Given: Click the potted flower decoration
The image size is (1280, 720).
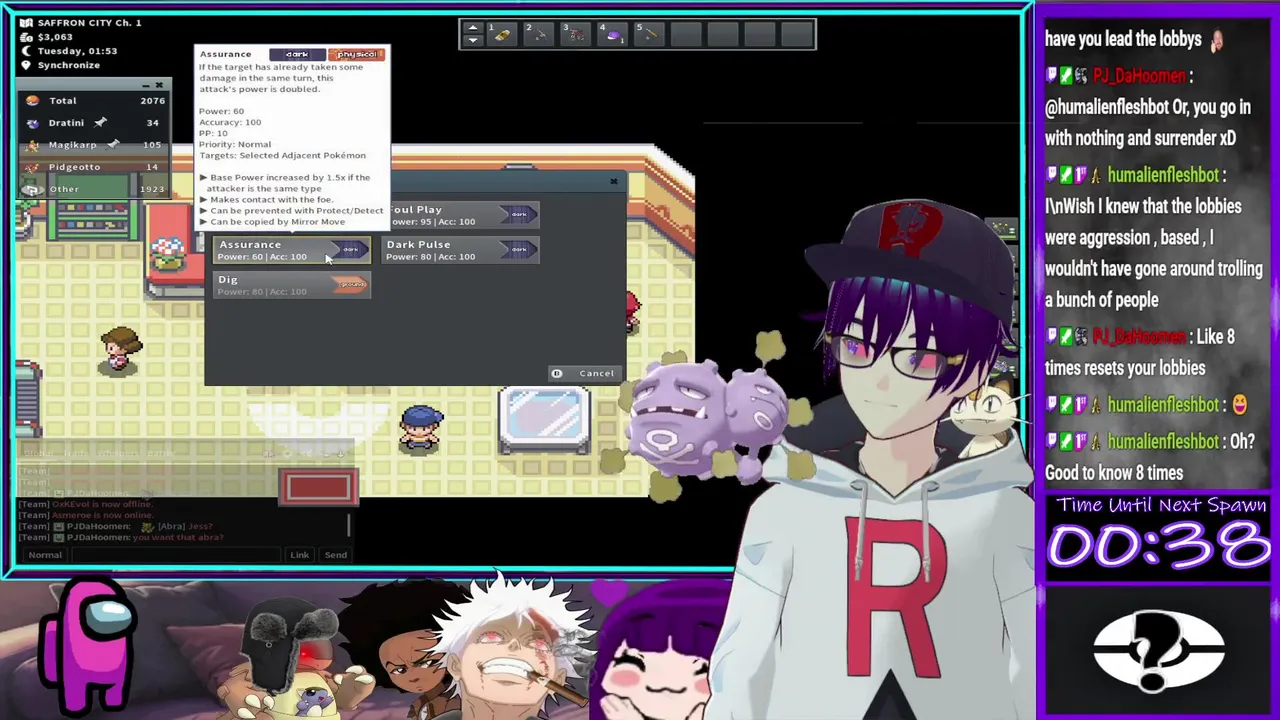Looking at the screenshot, I should (x=170, y=255).
